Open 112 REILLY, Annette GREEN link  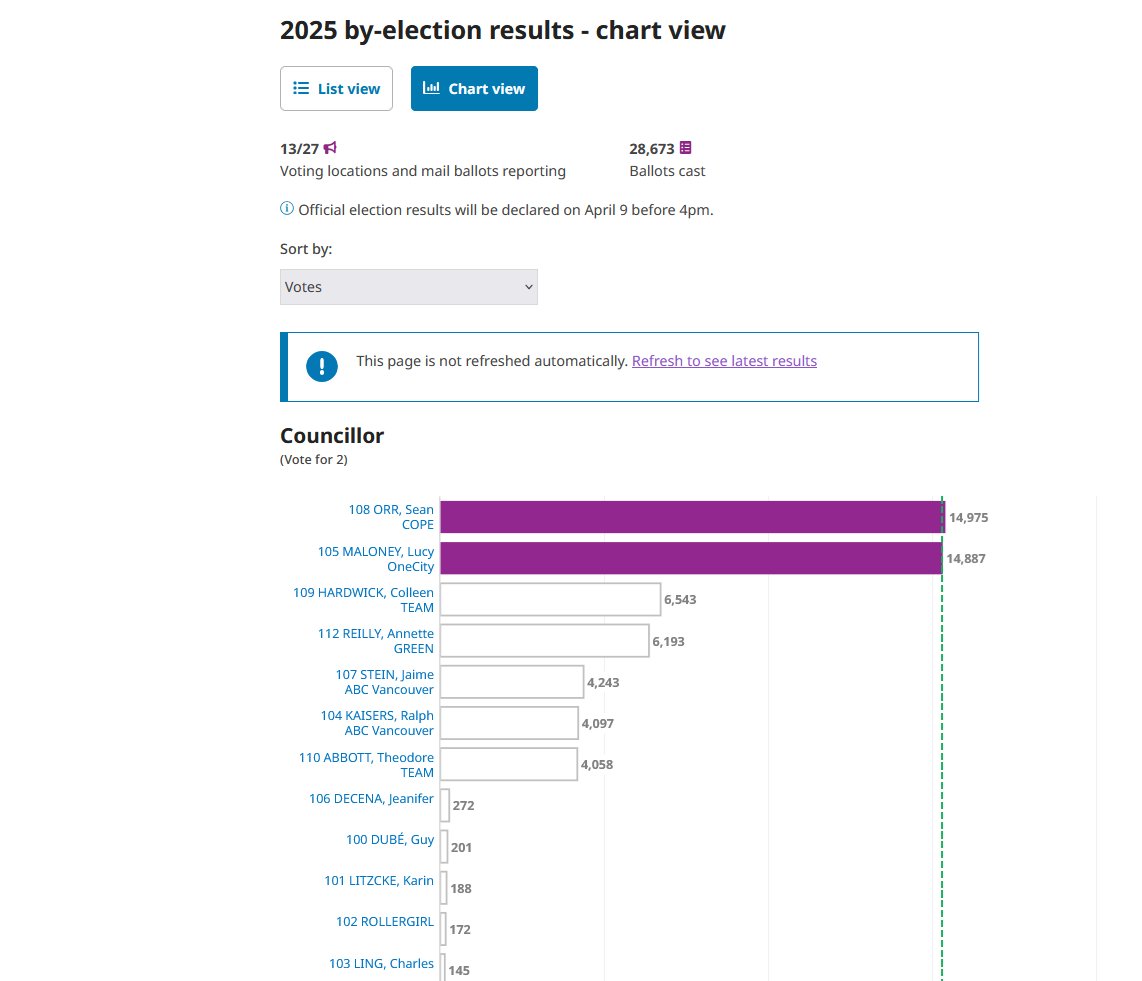click(376, 641)
